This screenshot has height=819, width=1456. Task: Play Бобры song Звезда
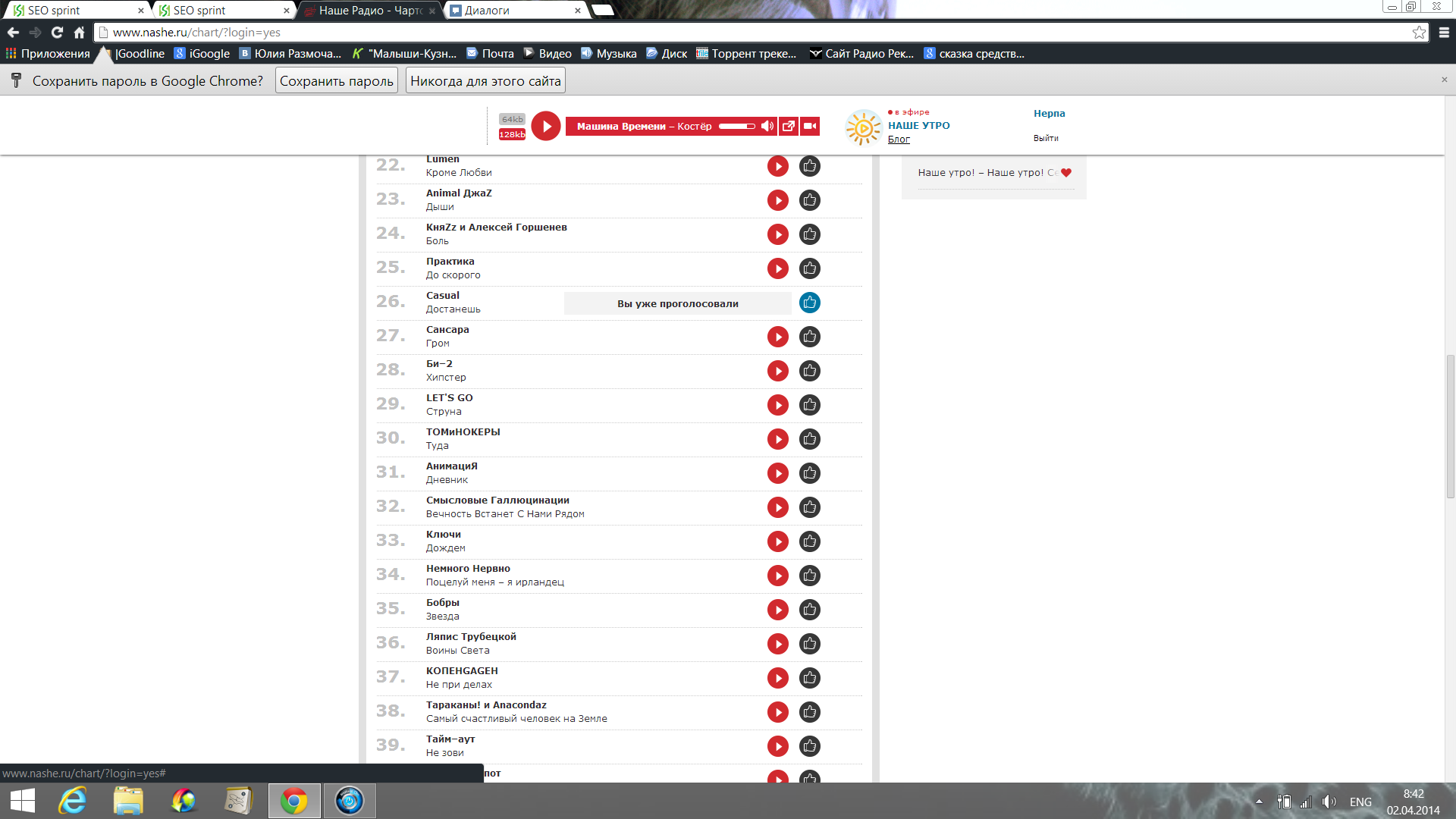[777, 610]
